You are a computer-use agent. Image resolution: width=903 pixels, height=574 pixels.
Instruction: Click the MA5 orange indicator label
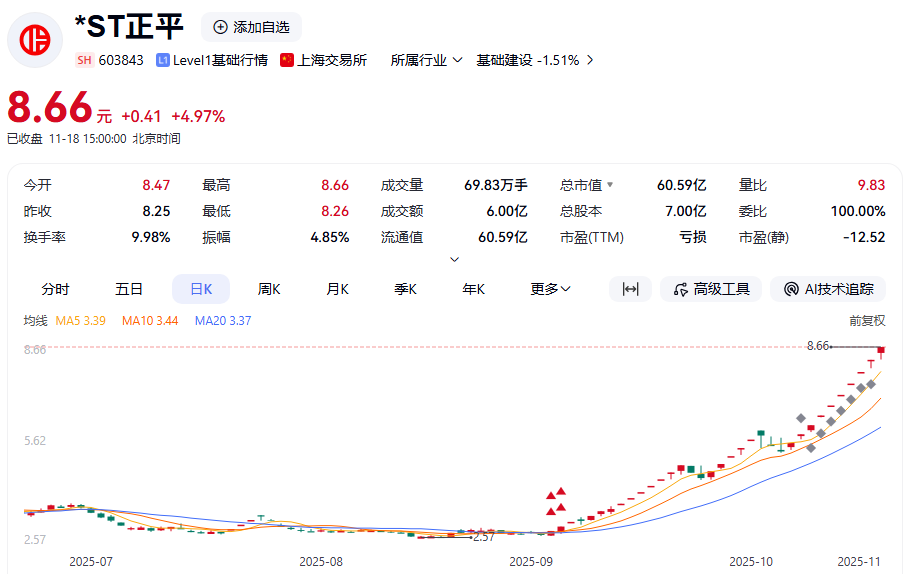tap(81, 321)
